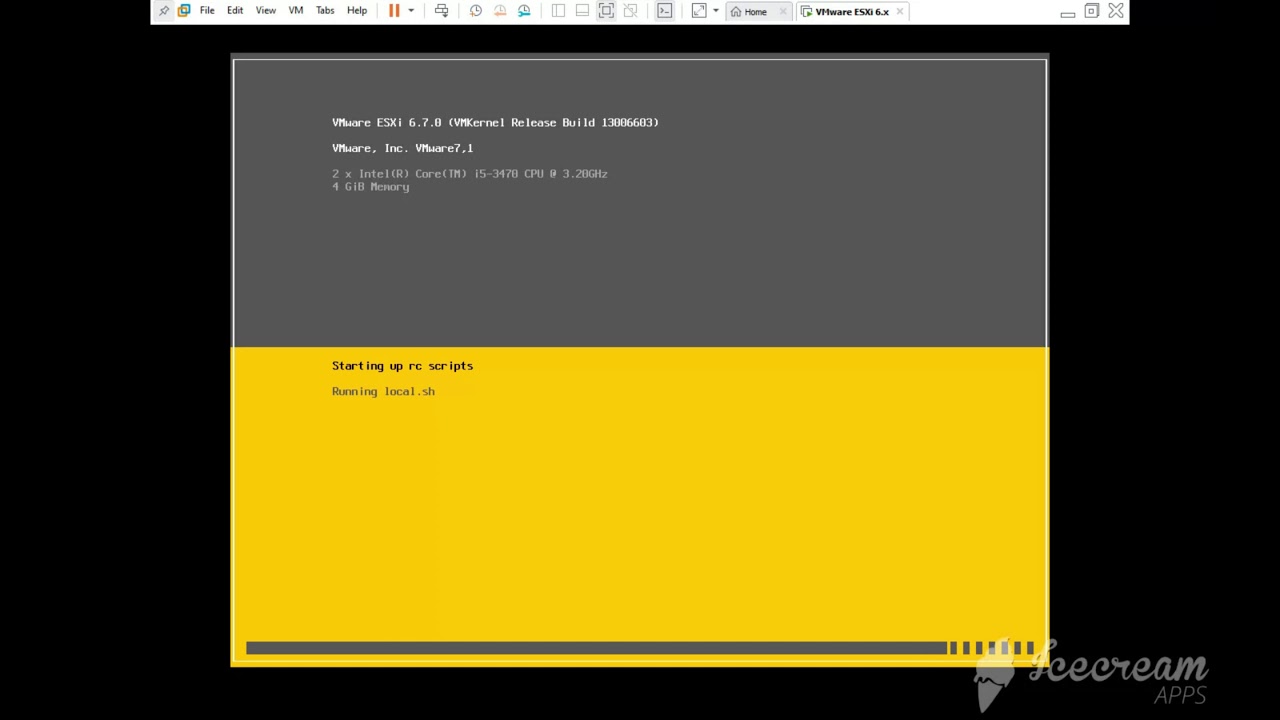The width and height of the screenshot is (1280, 720).
Task: Click the 'Starting up rc scripts' text
Action: (x=402, y=366)
